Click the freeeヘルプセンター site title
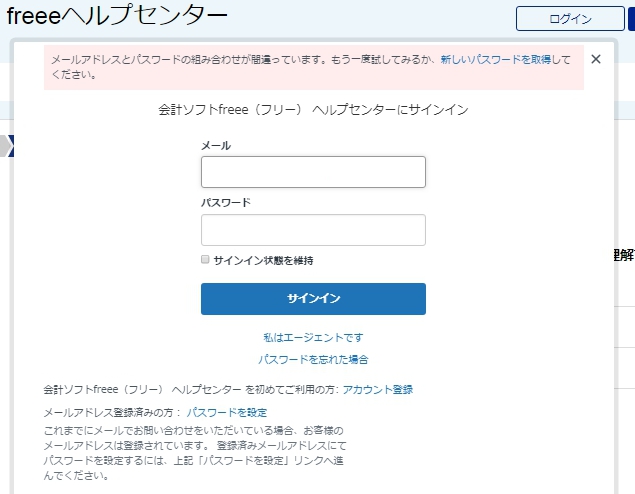 [117, 17]
